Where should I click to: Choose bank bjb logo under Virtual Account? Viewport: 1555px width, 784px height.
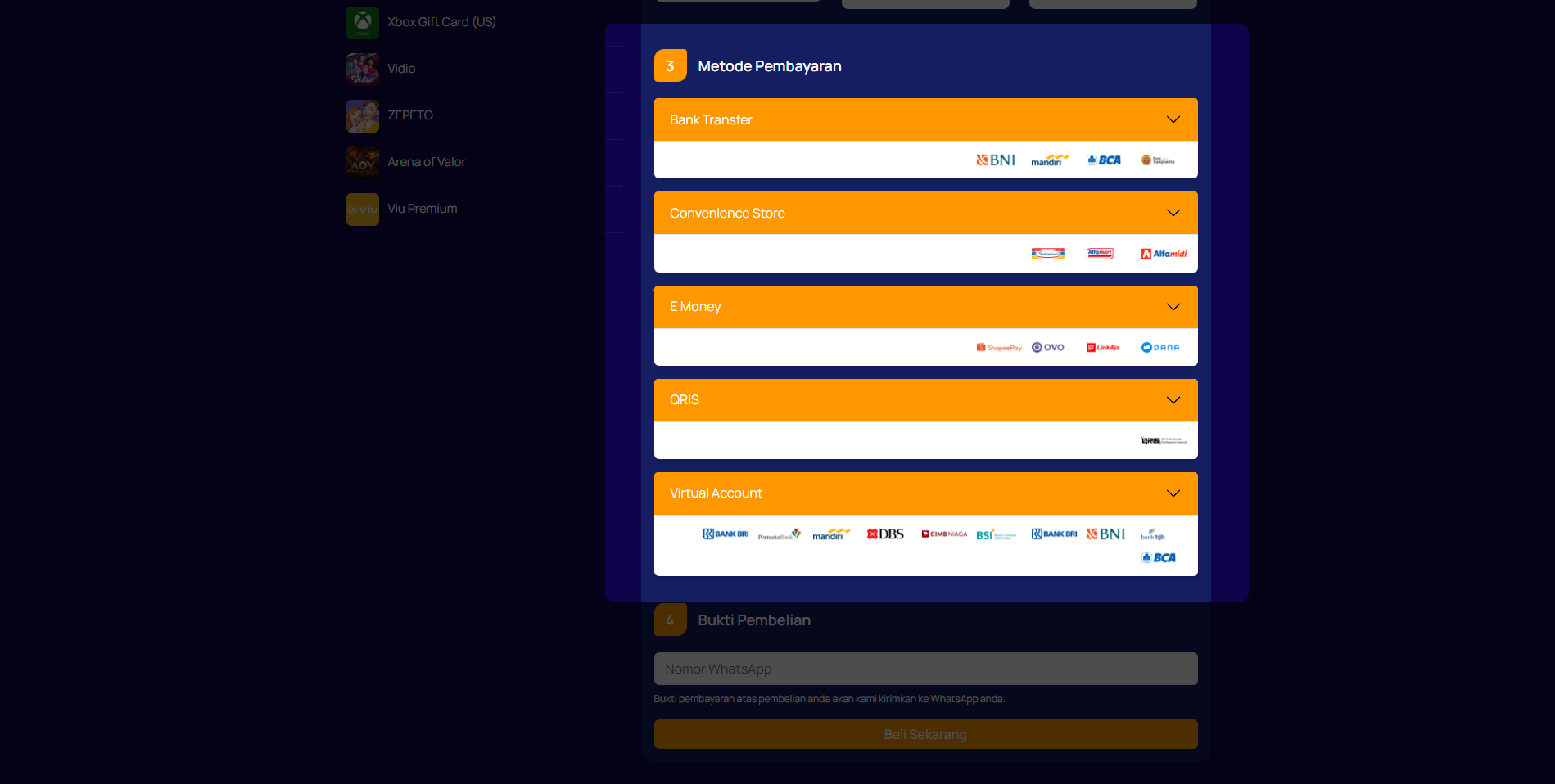point(1153,534)
